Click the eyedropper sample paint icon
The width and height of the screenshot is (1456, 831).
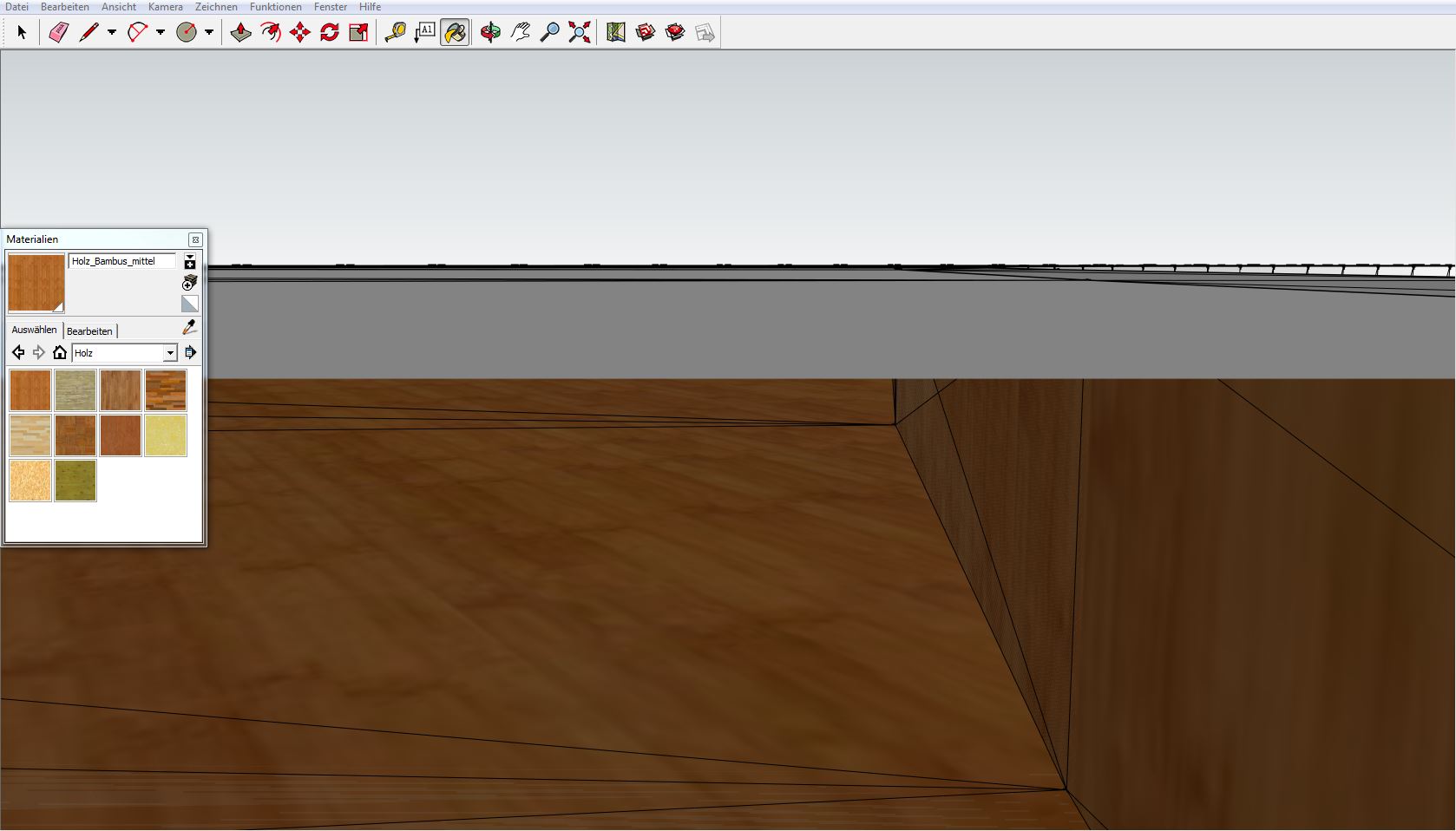189,327
